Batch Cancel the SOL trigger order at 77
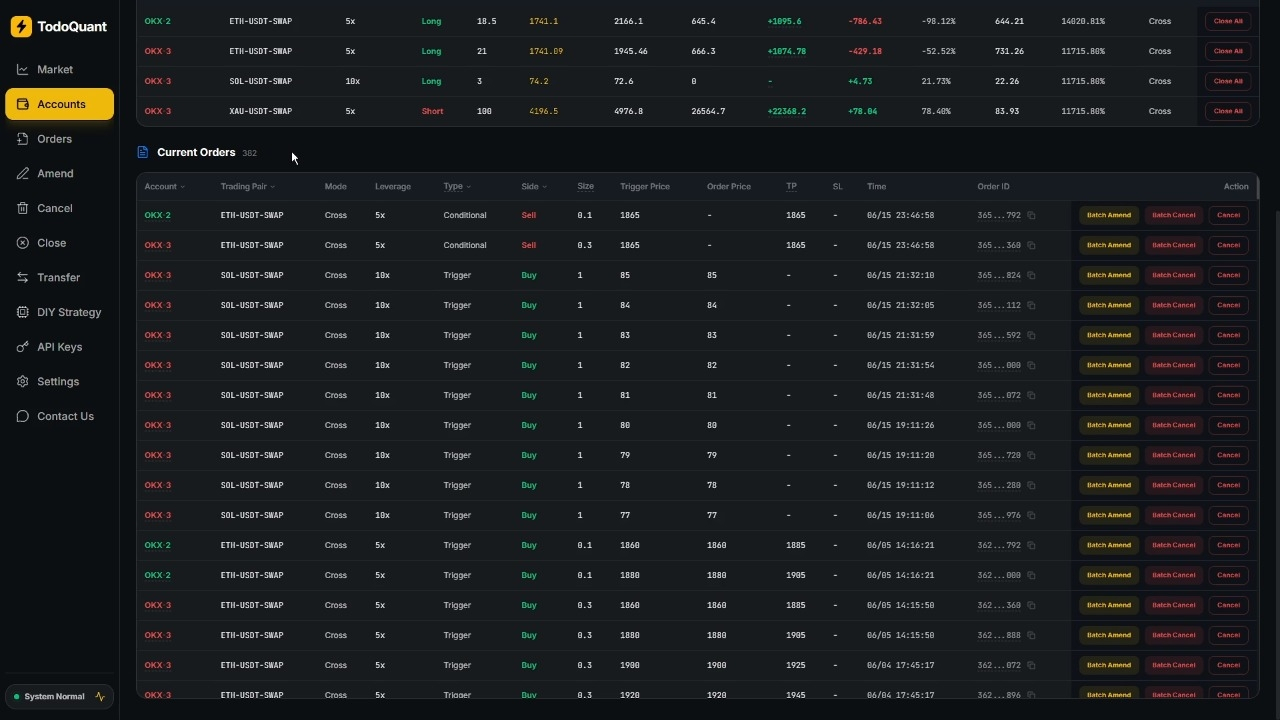Screen dimensions: 1280x720 click(1173, 515)
